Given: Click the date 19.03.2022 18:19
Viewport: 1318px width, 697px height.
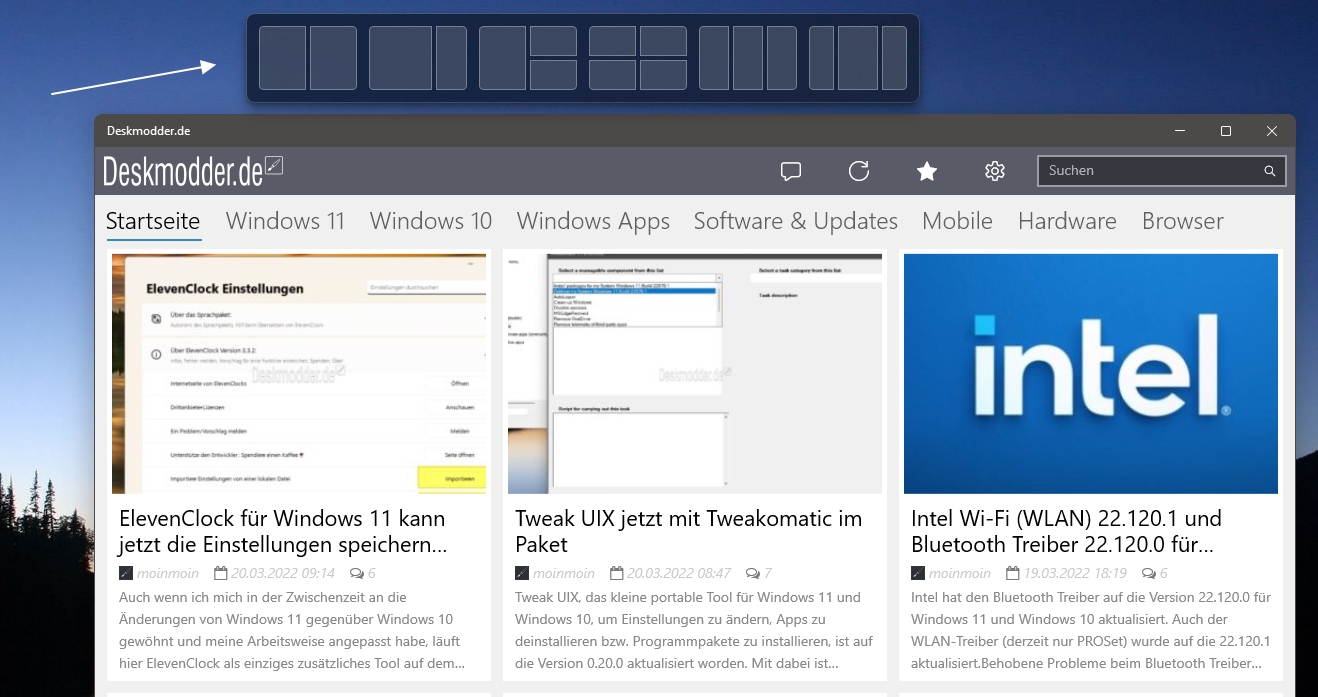Looking at the screenshot, I should click(1075, 574).
